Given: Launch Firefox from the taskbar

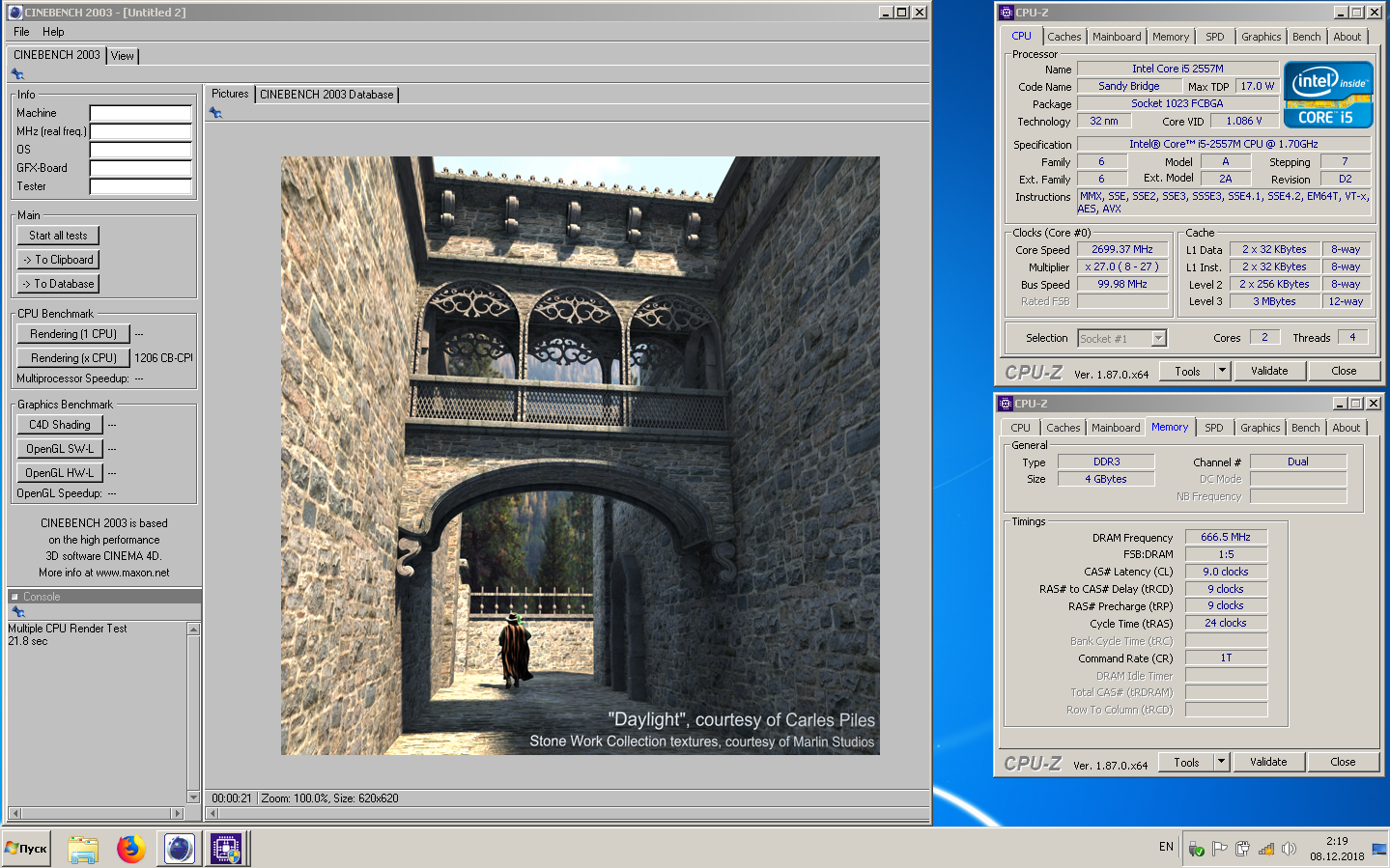Looking at the screenshot, I should (131, 849).
